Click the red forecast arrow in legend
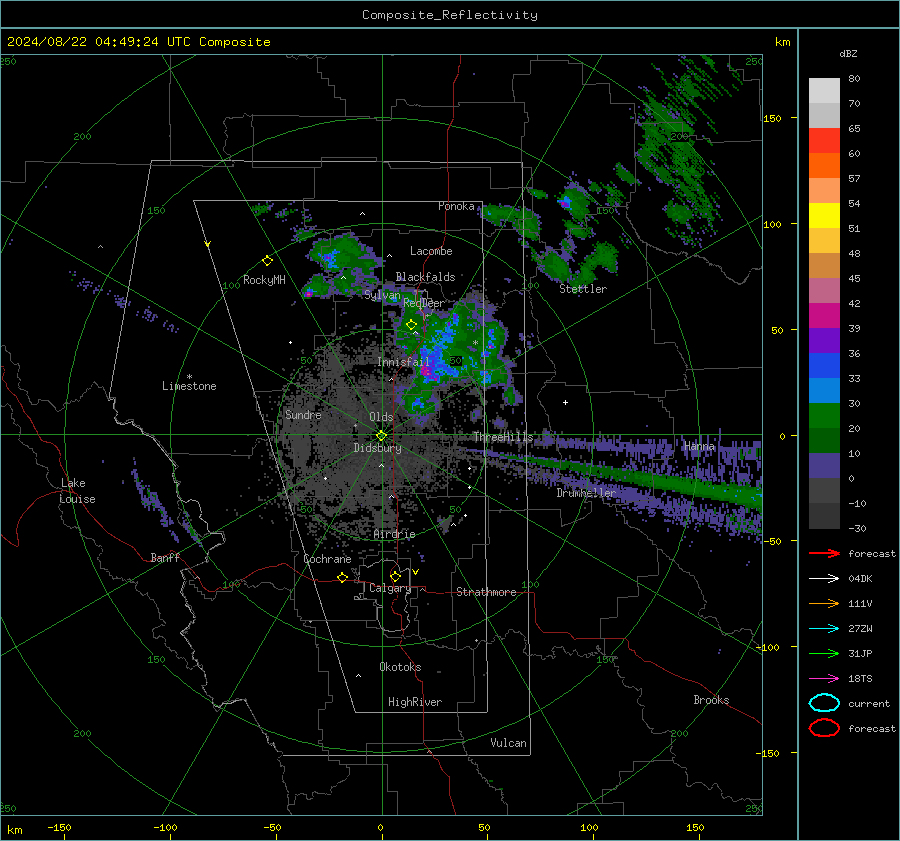900x841 pixels. pyautogui.click(x=824, y=553)
